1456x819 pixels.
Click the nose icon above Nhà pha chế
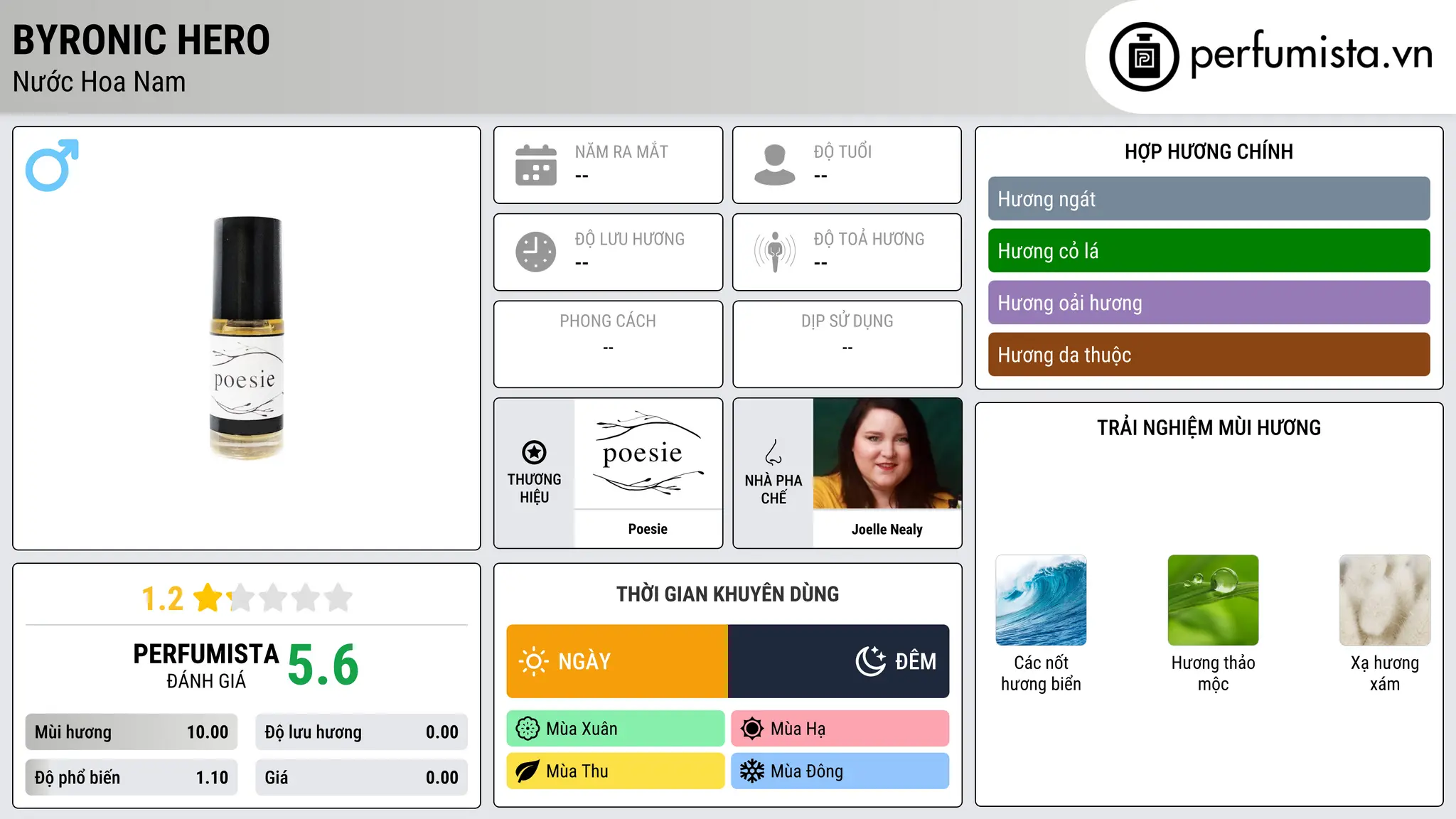pos(773,452)
